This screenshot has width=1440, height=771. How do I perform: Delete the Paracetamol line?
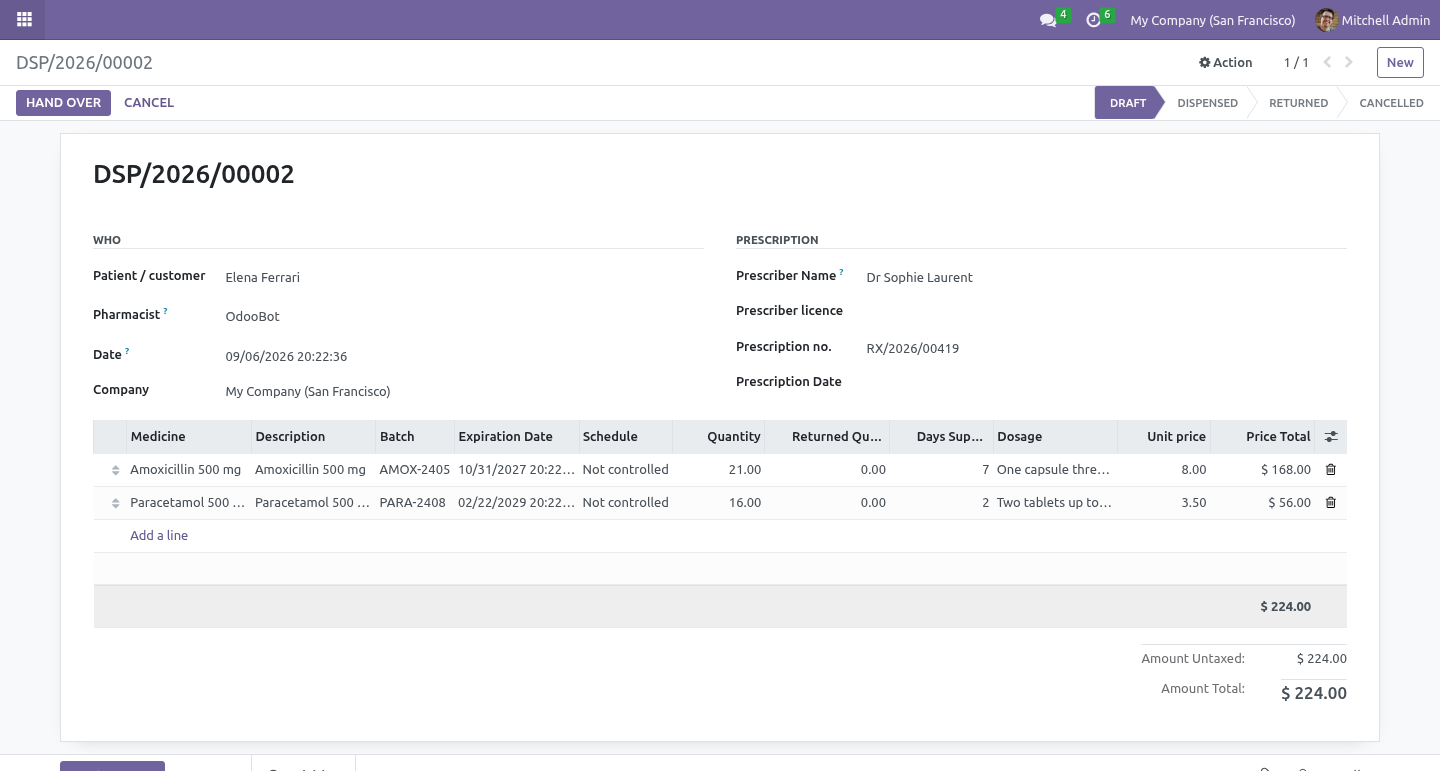point(1331,502)
